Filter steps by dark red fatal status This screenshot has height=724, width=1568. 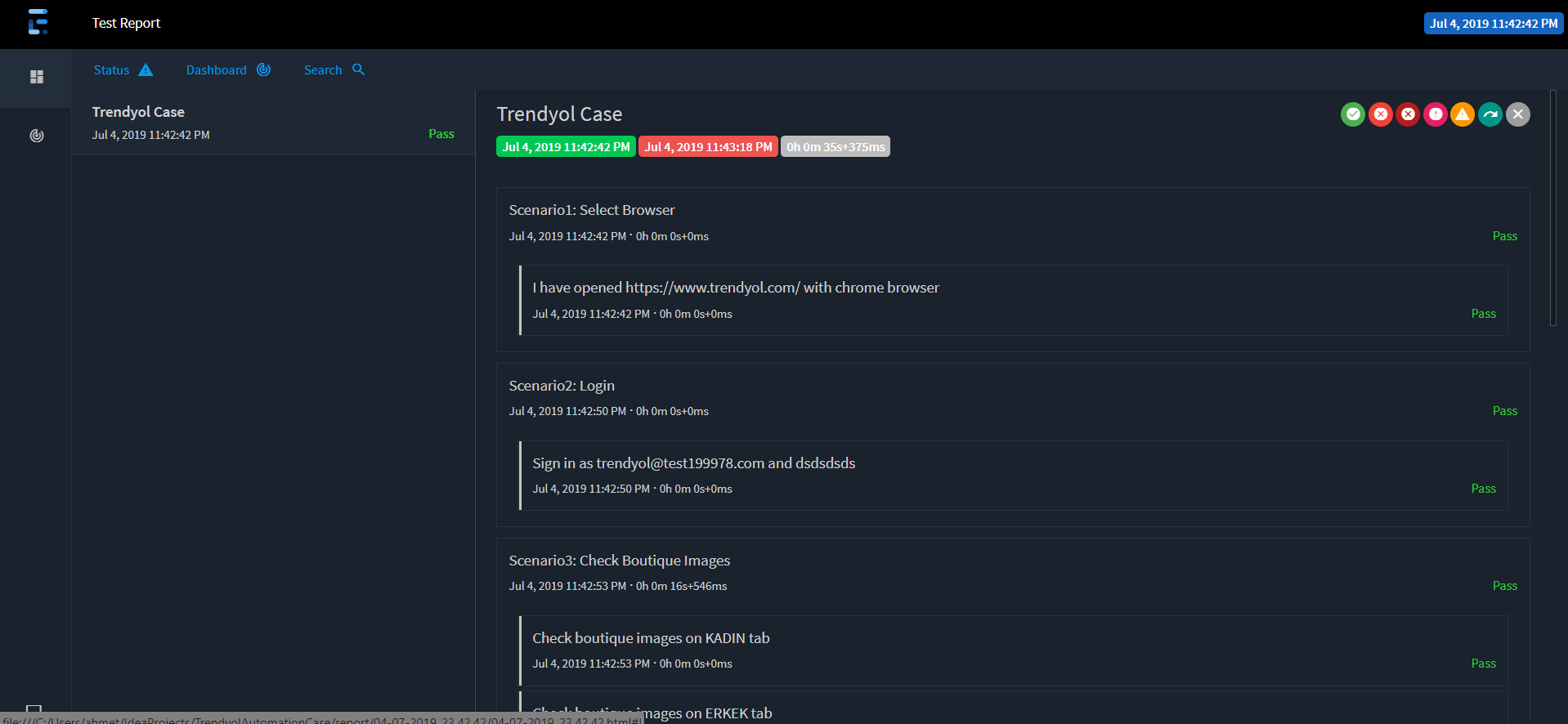[1408, 114]
